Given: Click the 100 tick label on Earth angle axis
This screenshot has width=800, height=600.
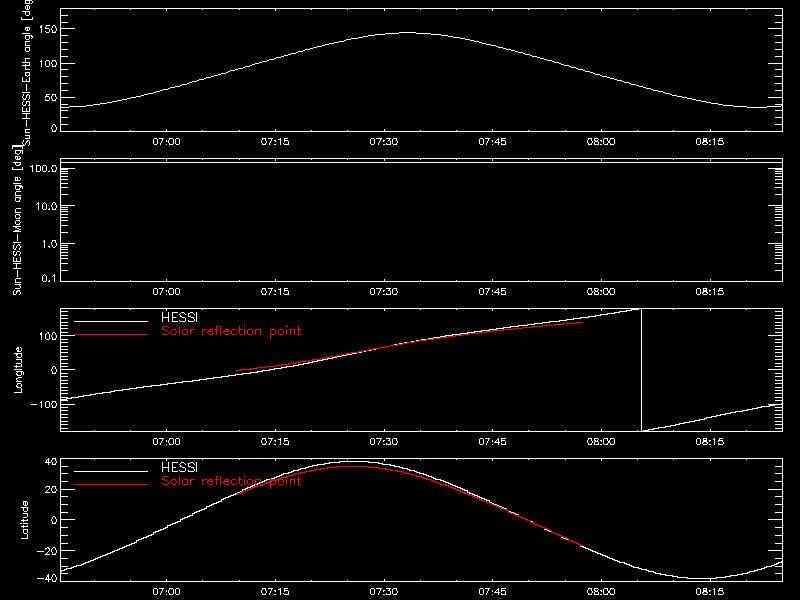Looking at the screenshot, I should 48,64.
